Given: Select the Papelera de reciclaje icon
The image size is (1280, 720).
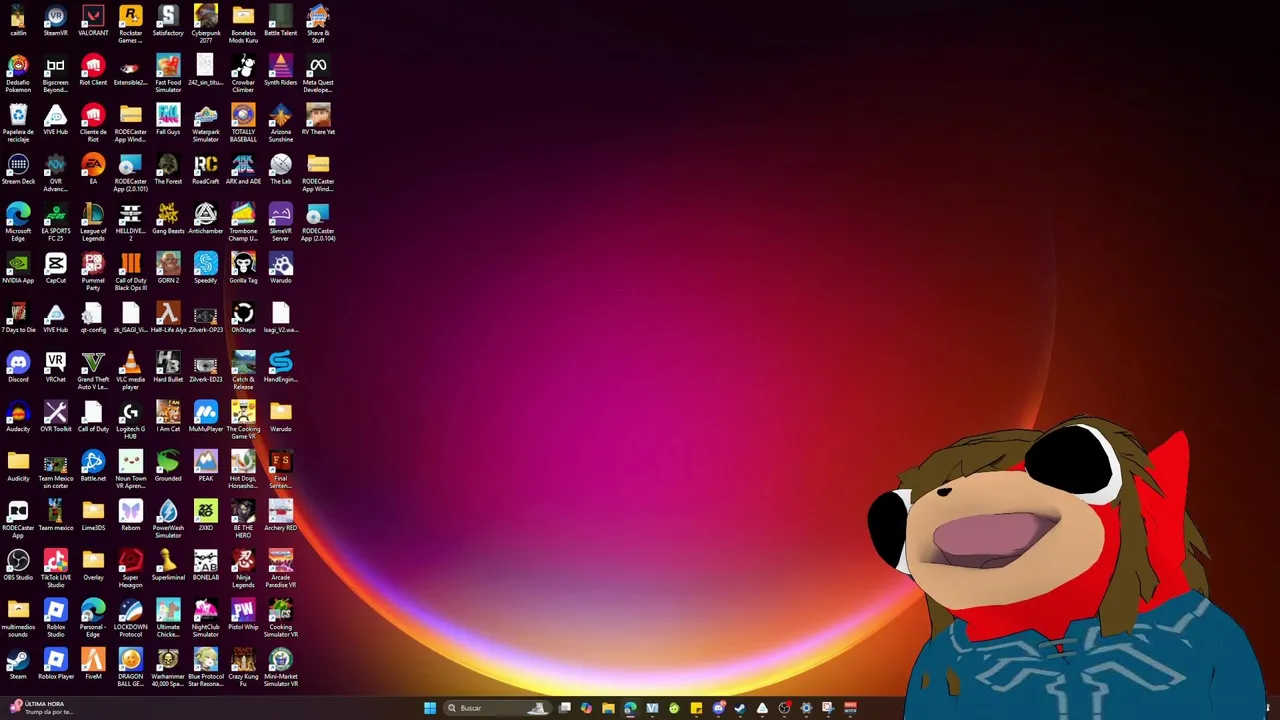Looking at the screenshot, I should (18, 123).
